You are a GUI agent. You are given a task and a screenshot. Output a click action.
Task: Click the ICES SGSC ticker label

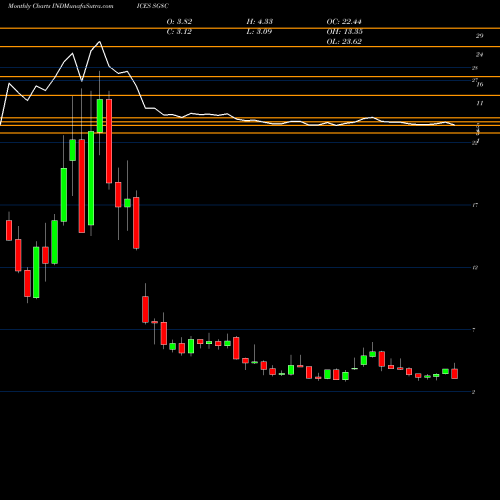pos(152,6)
